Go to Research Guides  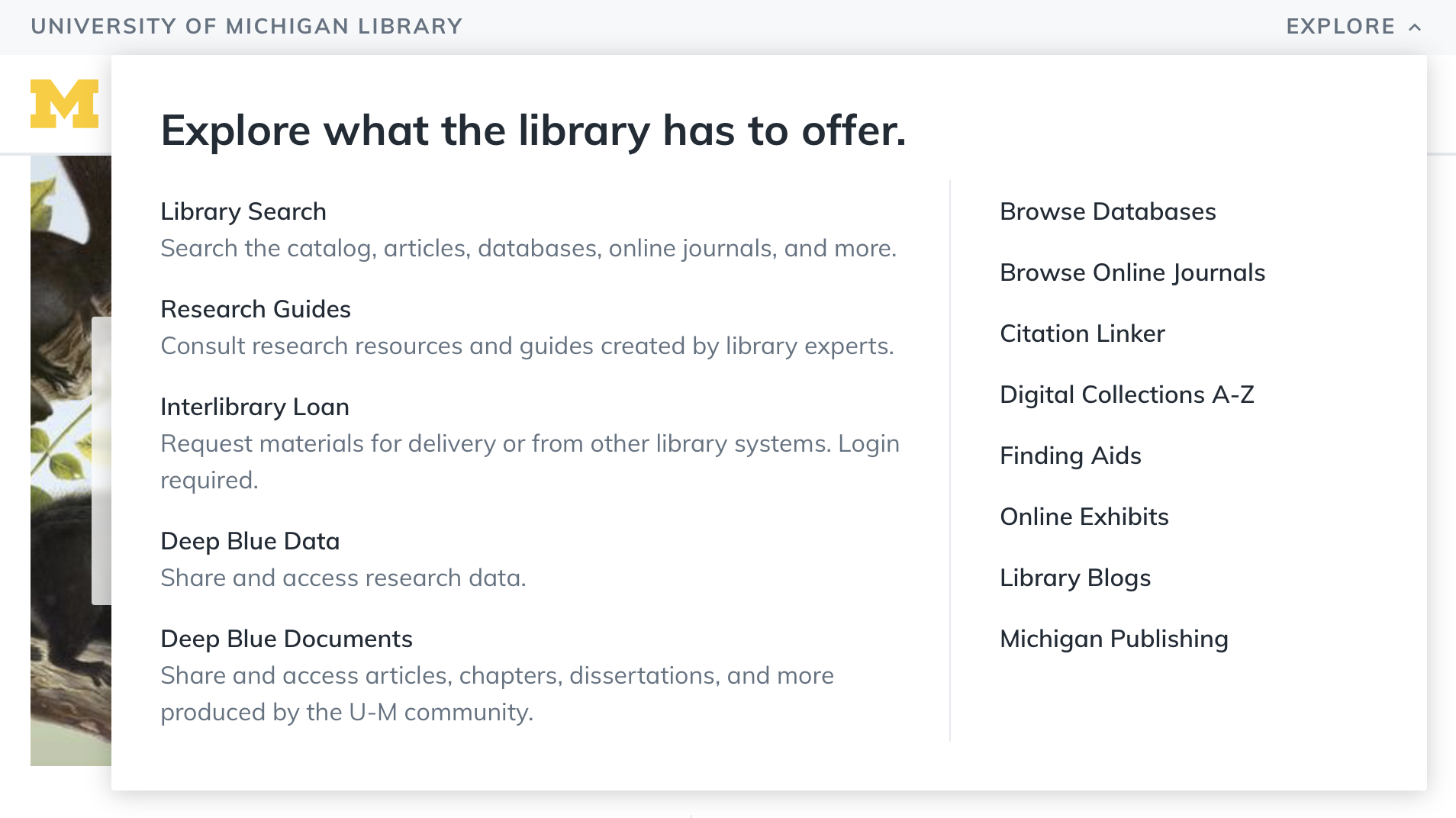point(256,309)
